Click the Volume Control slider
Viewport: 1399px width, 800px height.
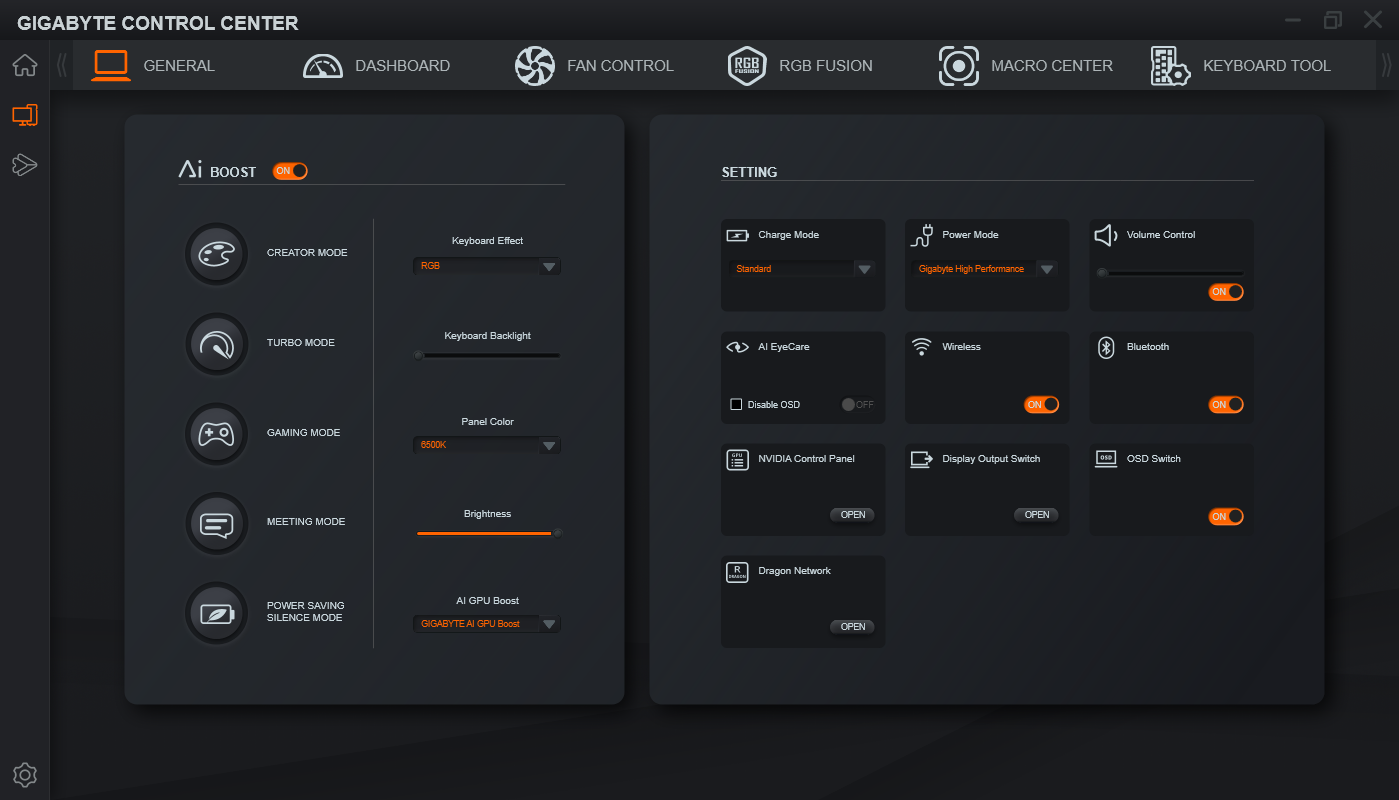(x=1170, y=272)
